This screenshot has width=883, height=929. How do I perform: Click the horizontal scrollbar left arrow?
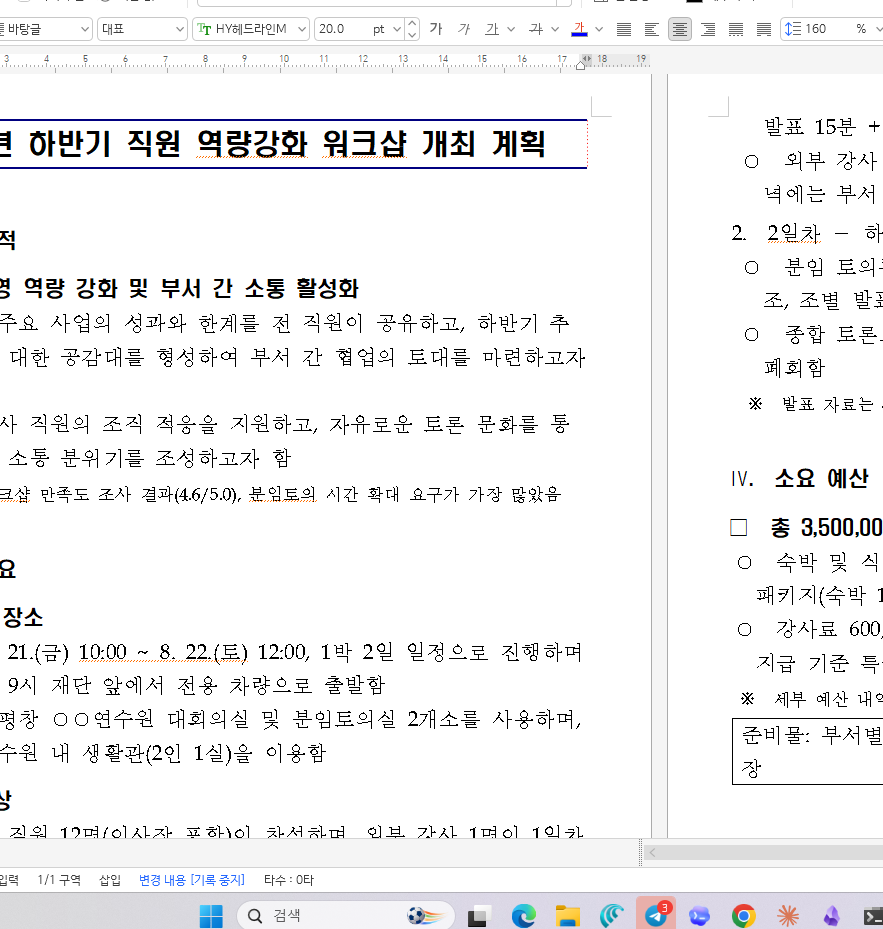[652, 853]
